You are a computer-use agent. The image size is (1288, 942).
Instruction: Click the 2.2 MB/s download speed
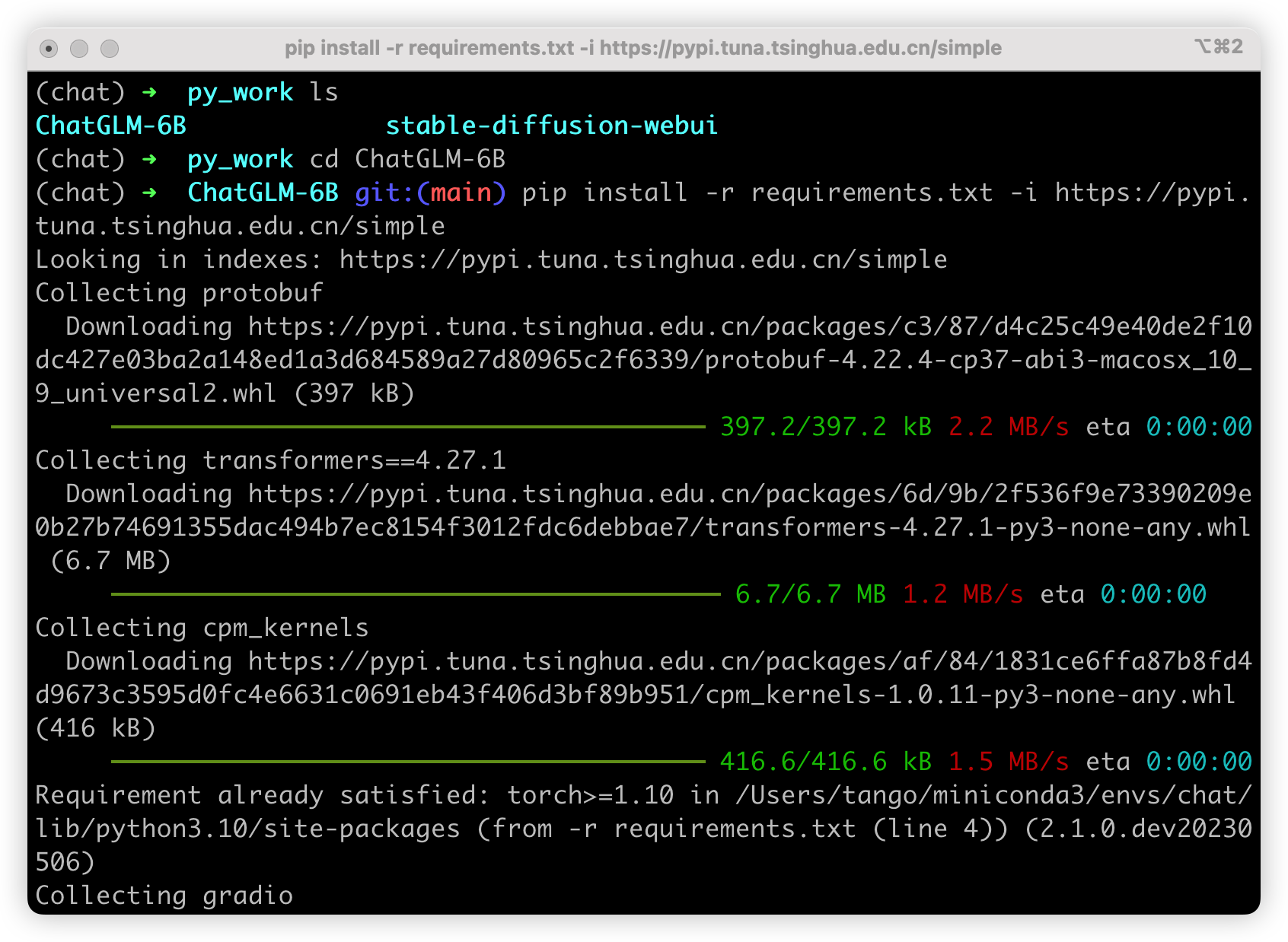coord(1009,427)
